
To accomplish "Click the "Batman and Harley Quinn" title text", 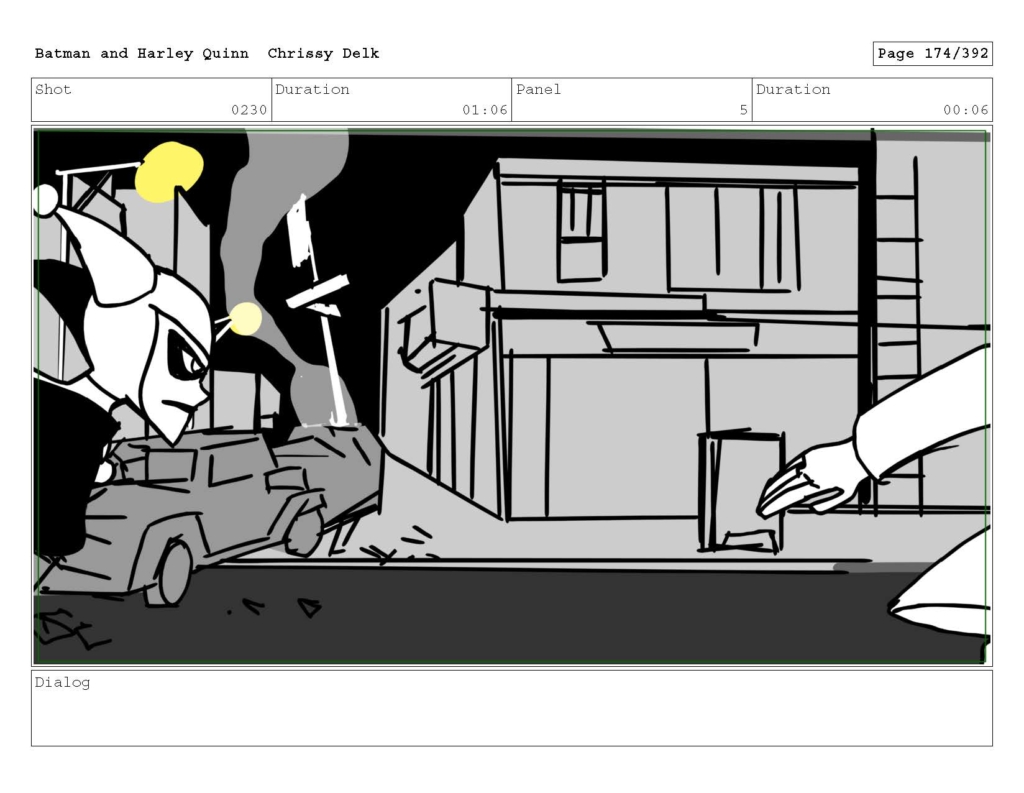I will [x=142, y=54].
